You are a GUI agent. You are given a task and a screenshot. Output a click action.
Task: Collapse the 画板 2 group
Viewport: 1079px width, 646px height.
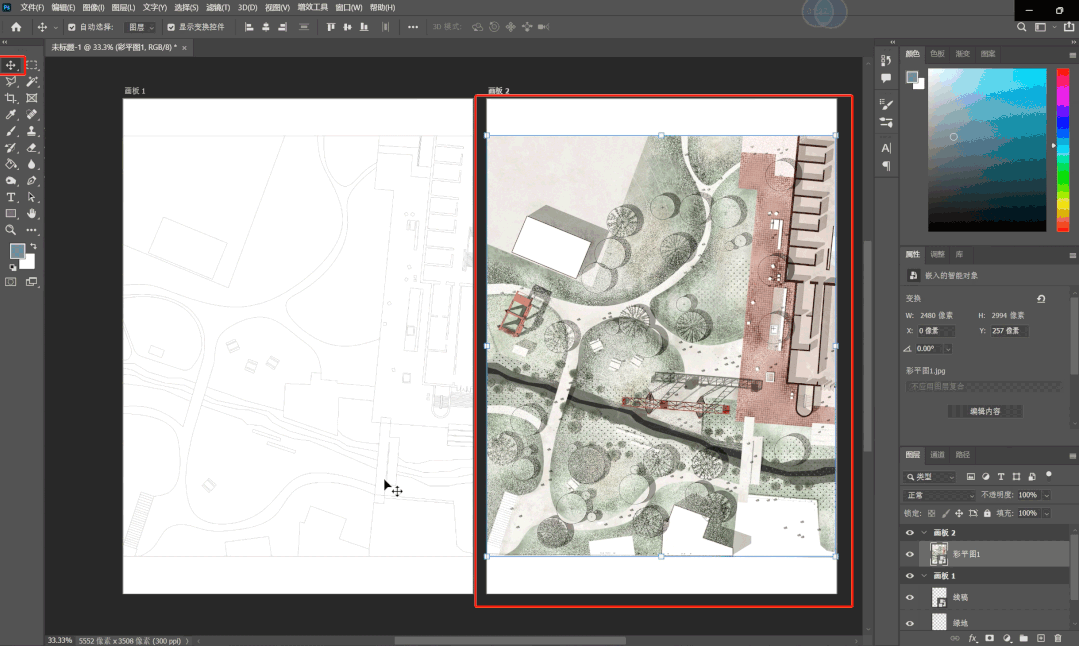923,533
